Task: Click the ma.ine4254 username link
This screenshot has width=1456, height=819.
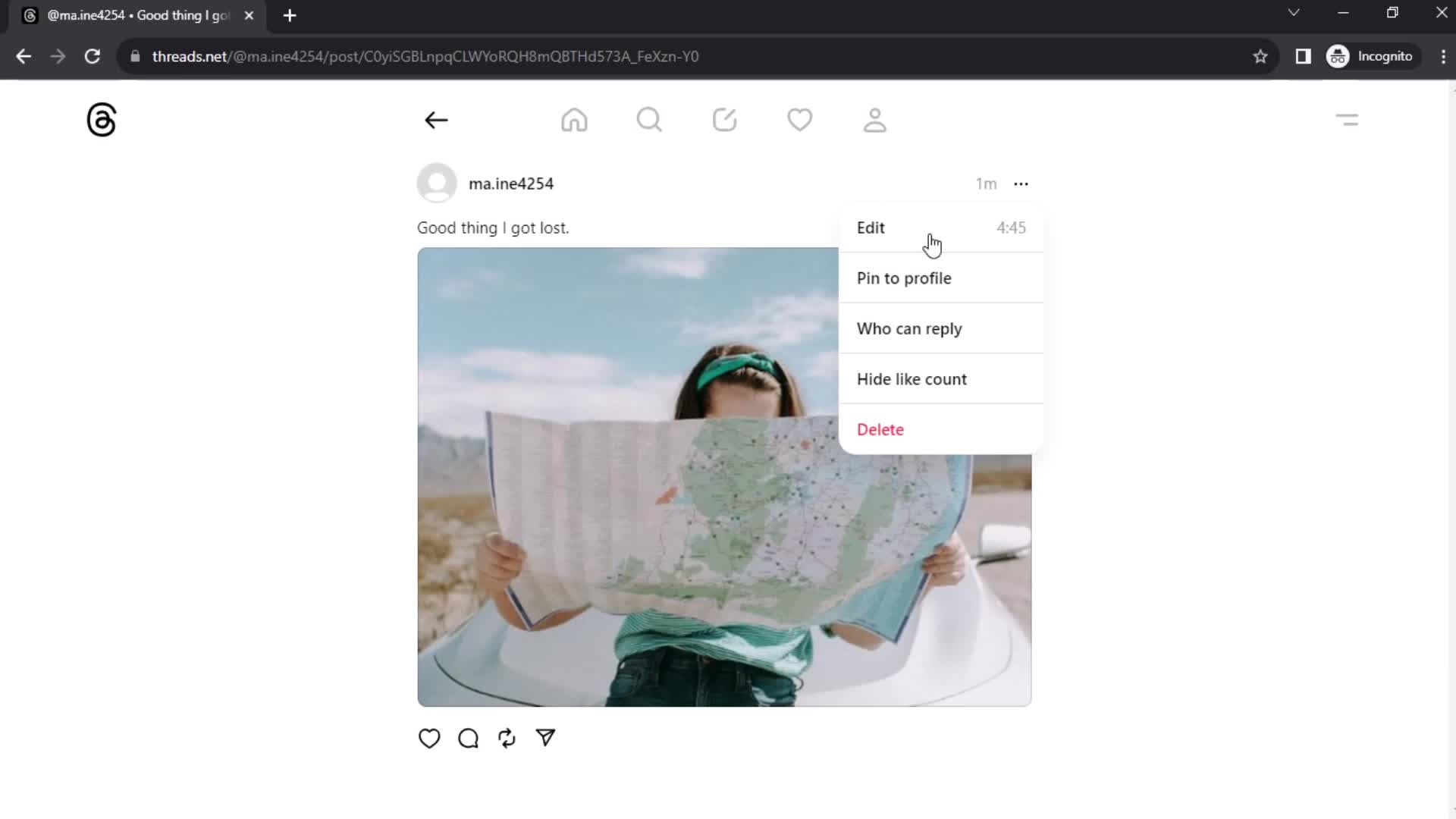Action: [x=511, y=184]
